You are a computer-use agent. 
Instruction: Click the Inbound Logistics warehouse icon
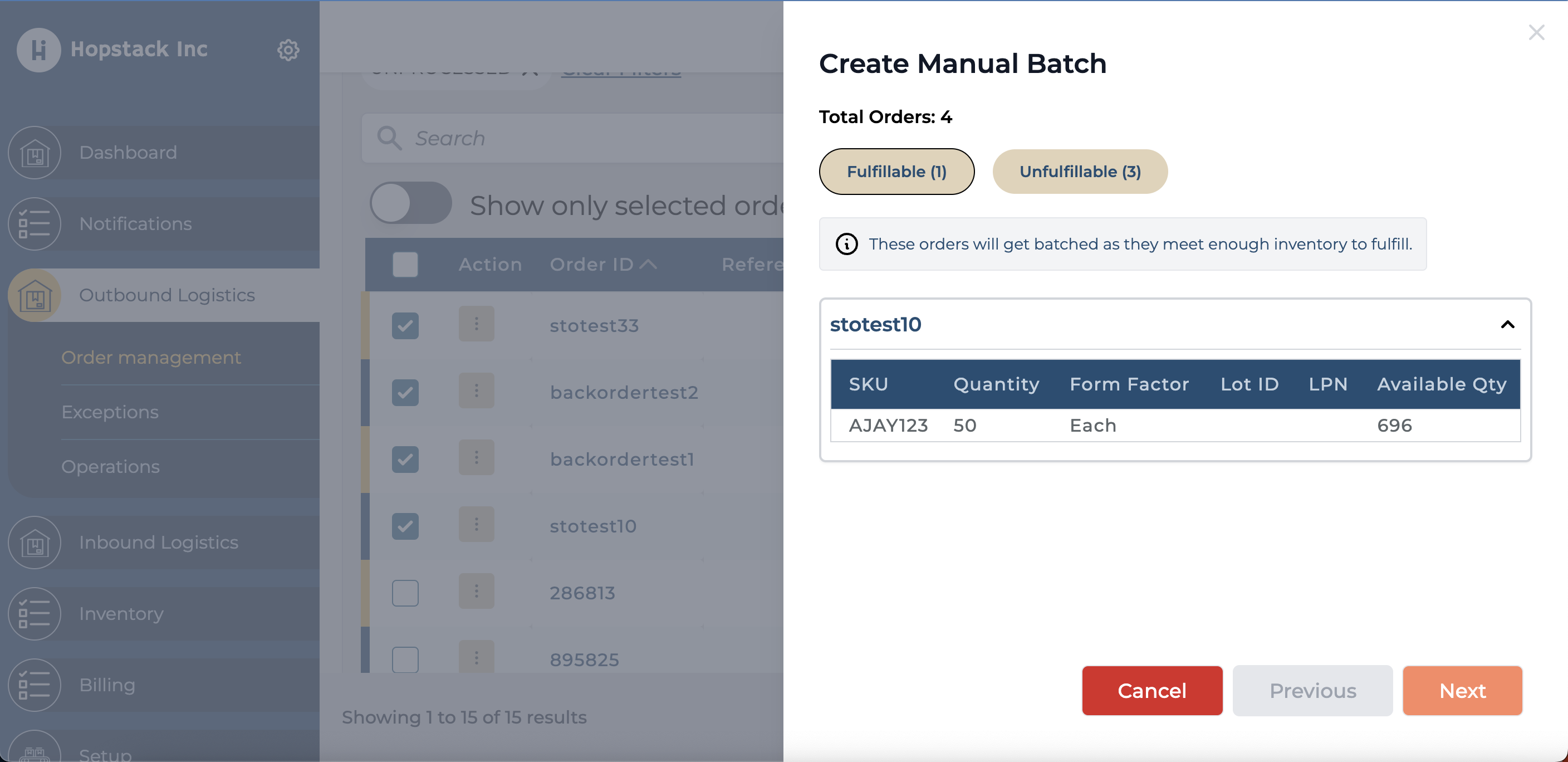[x=35, y=542]
